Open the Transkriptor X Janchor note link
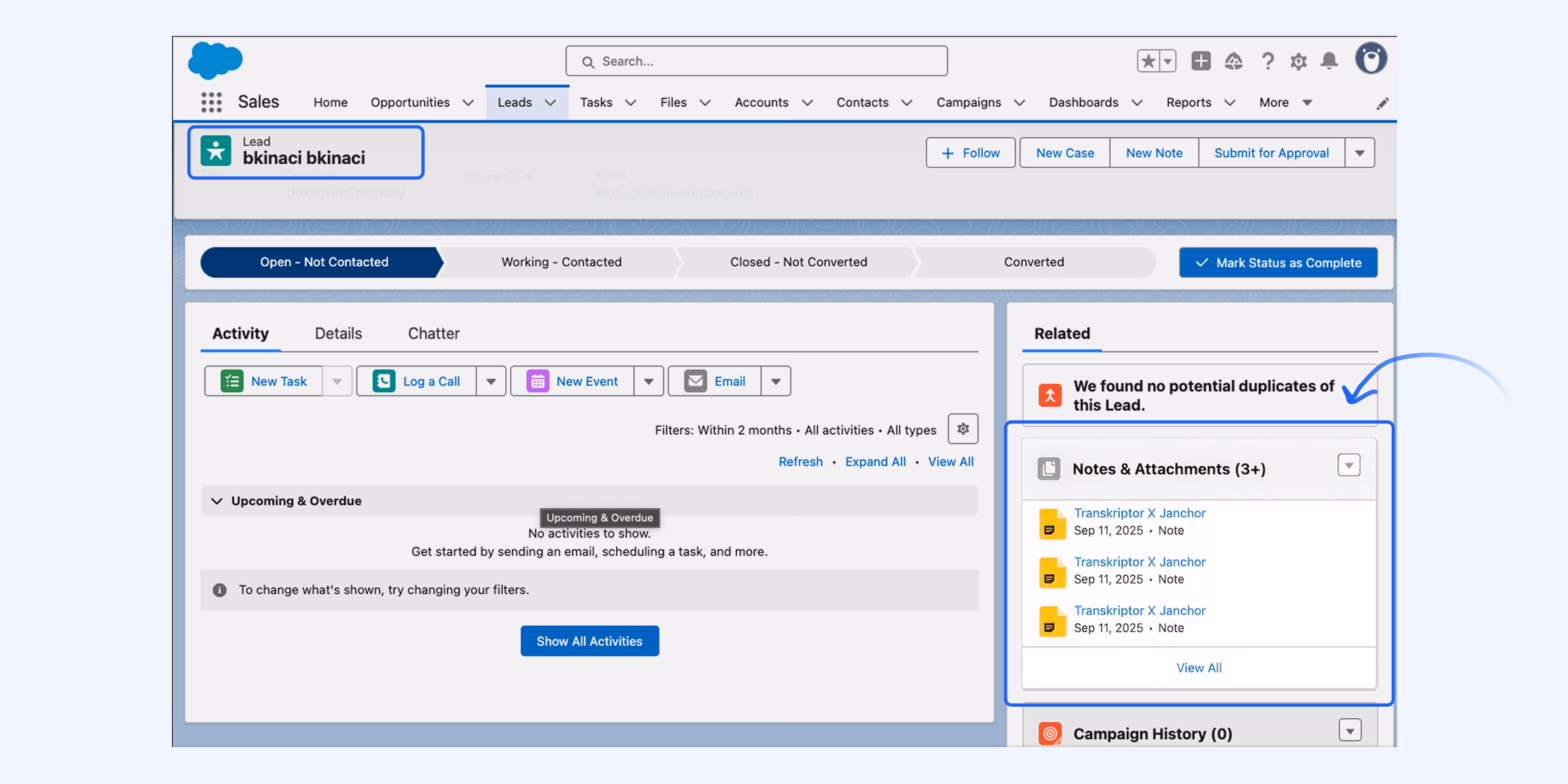This screenshot has height=784, width=1568. [x=1139, y=513]
